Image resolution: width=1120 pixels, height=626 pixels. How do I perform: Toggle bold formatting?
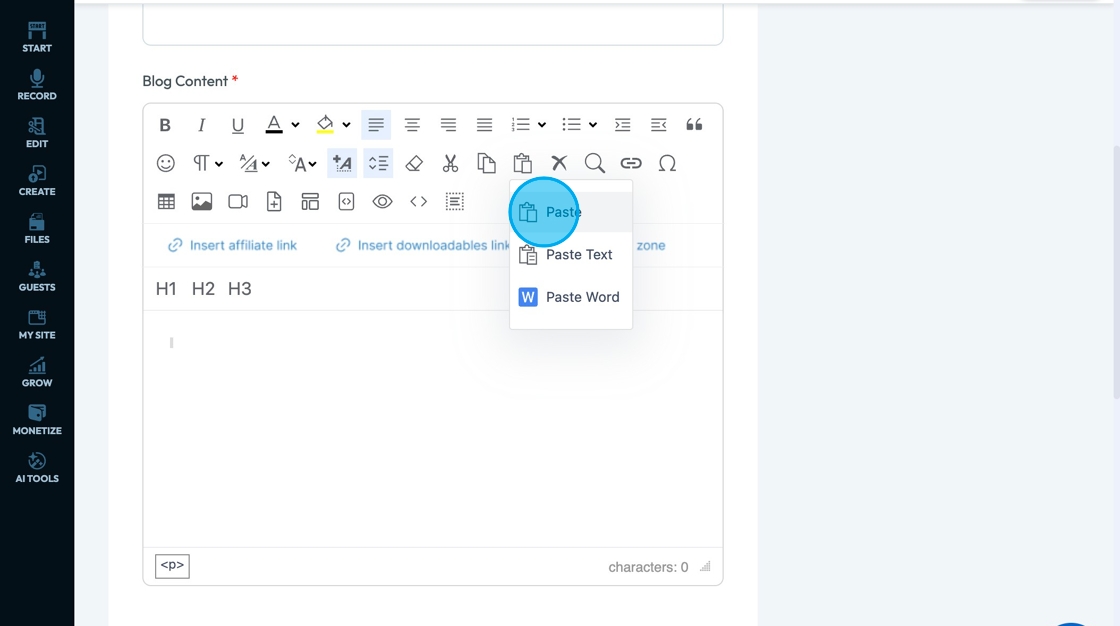(165, 125)
